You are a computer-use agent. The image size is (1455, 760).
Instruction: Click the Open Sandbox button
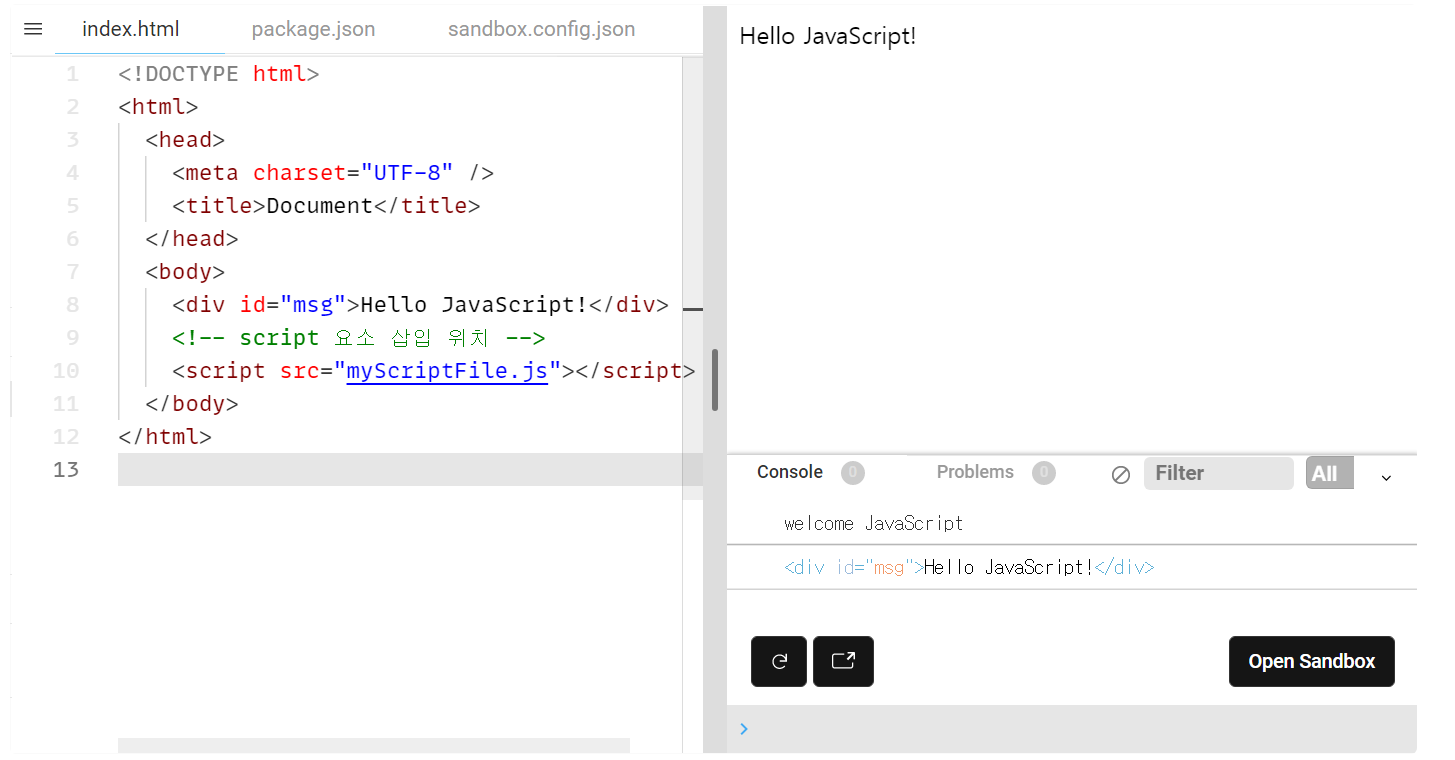tap(1311, 661)
